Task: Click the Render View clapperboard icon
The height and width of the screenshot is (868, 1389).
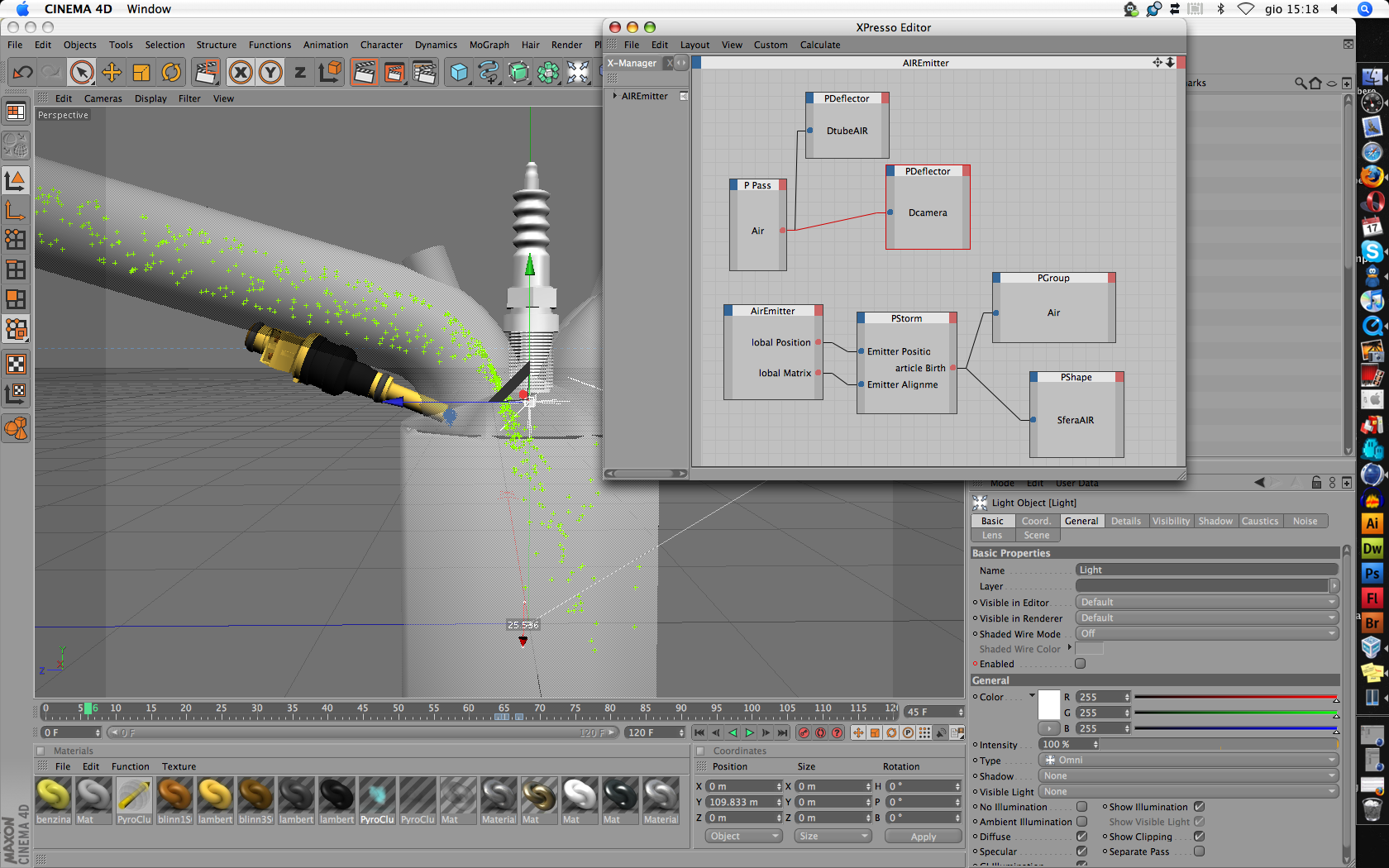Action: point(364,73)
